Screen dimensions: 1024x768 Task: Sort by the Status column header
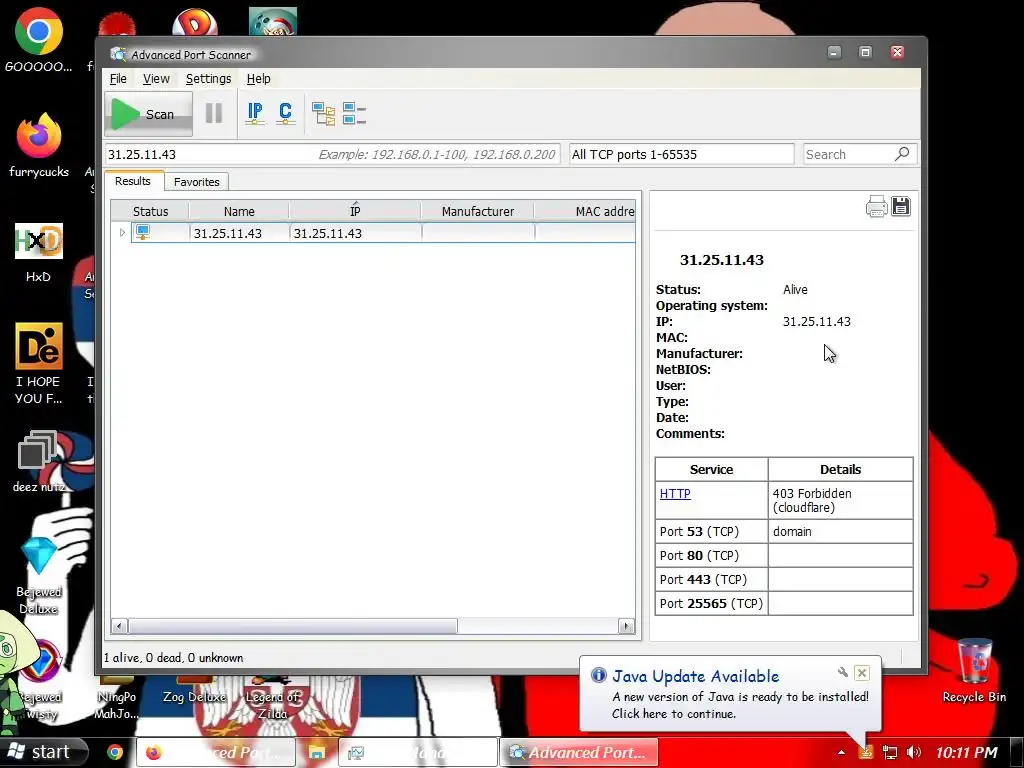tap(150, 211)
